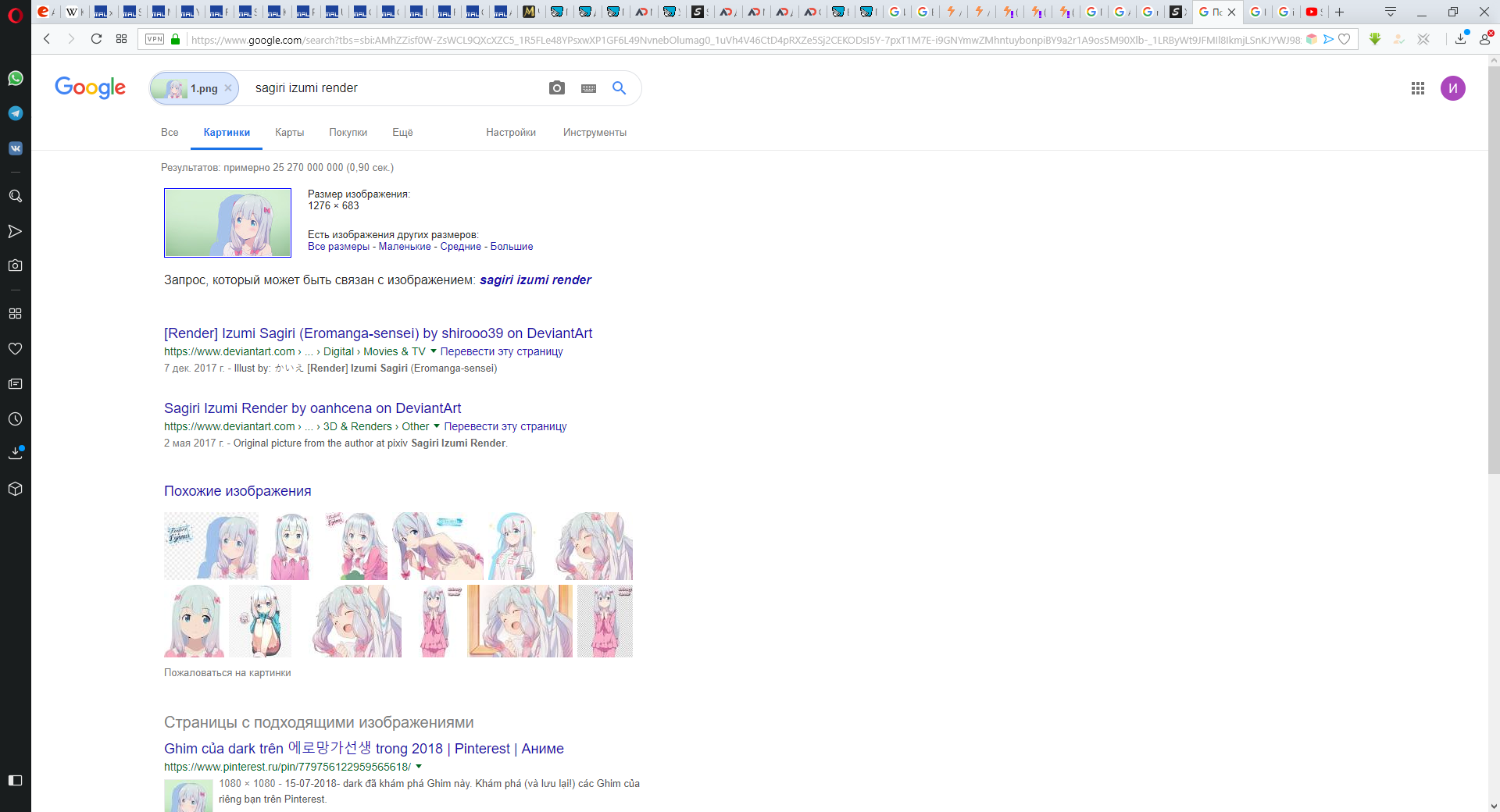This screenshot has width=1500, height=812.
Task: Show Все размеры of the image
Action: pyautogui.click(x=338, y=247)
